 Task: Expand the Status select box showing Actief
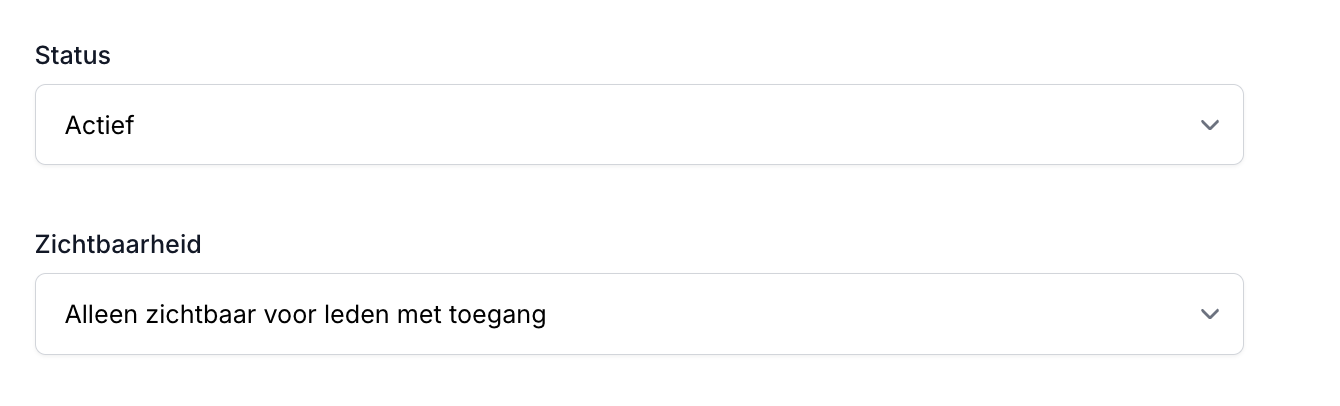639,125
